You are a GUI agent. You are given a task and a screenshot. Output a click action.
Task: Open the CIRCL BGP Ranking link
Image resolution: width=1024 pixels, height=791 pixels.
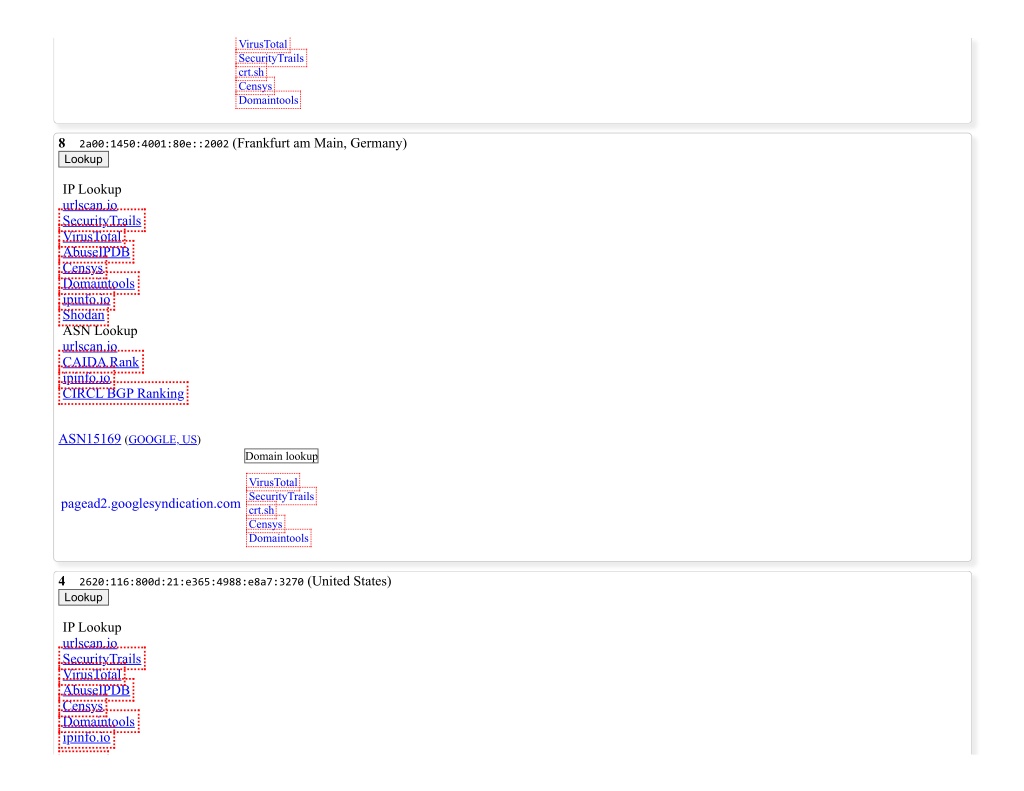tap(123, 393)
